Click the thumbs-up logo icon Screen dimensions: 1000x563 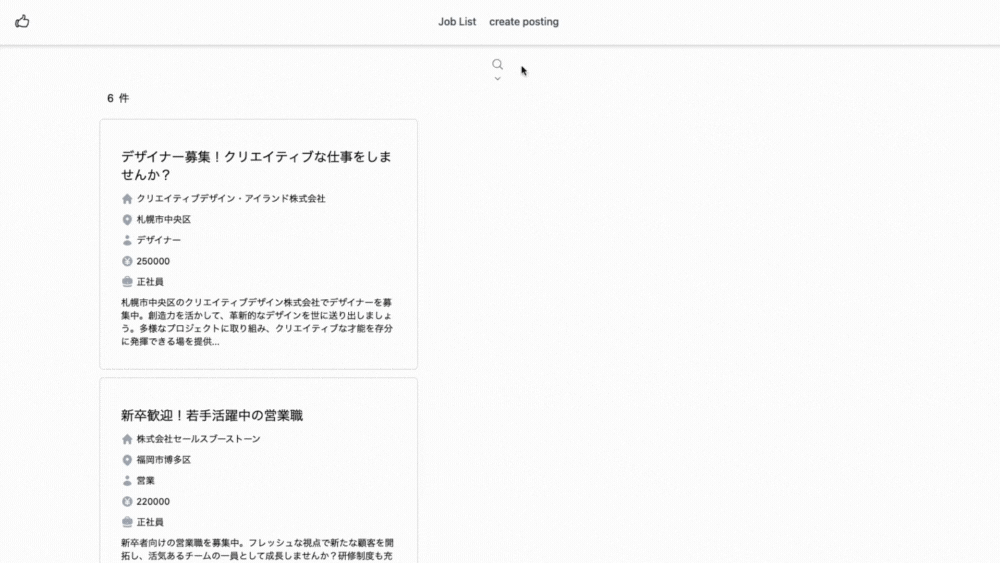pos(22,22)
